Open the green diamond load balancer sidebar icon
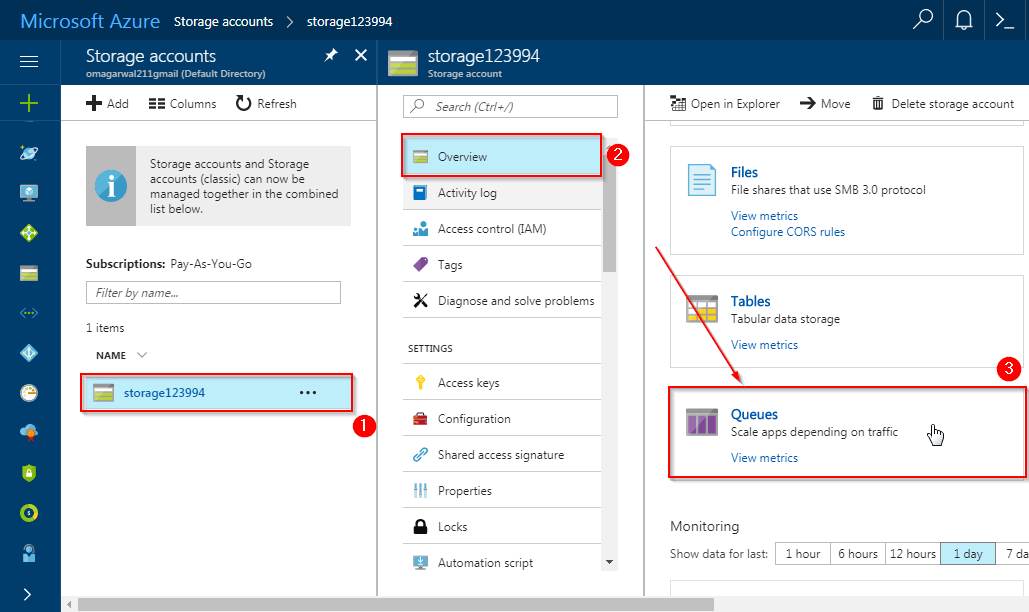Viewport: 1029px width, 612px height. pyautogui.click(x=29, y=233)
